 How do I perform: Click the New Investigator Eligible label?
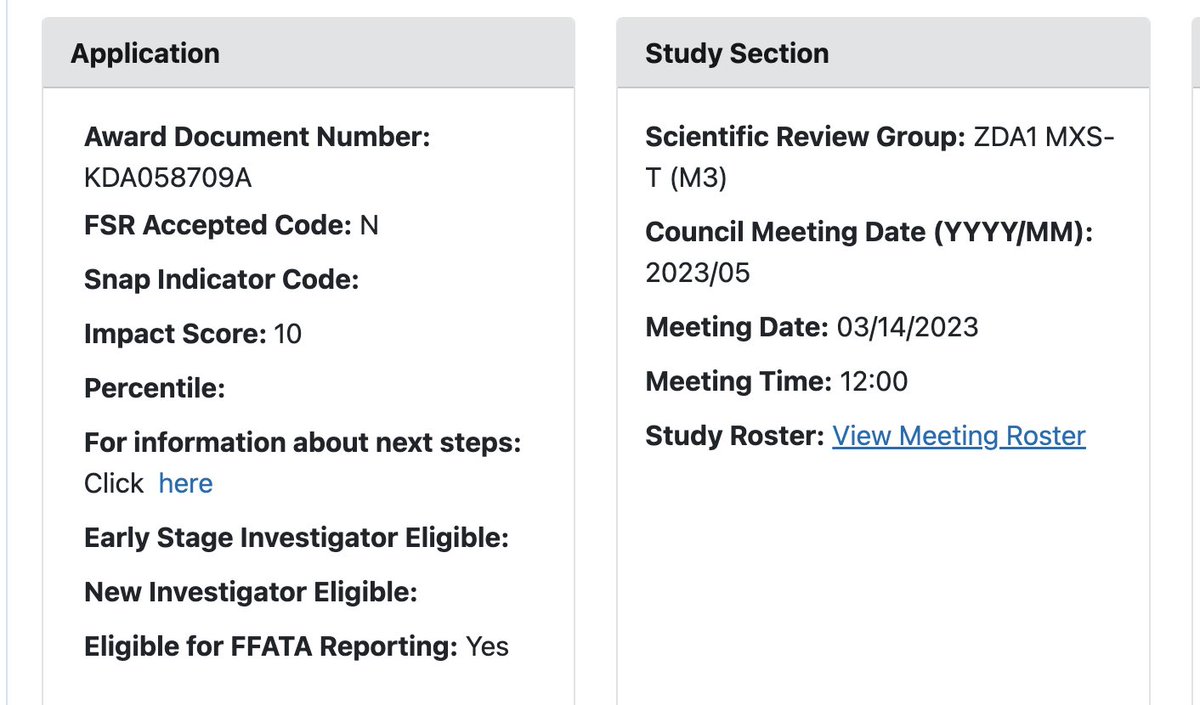[250, 592]
